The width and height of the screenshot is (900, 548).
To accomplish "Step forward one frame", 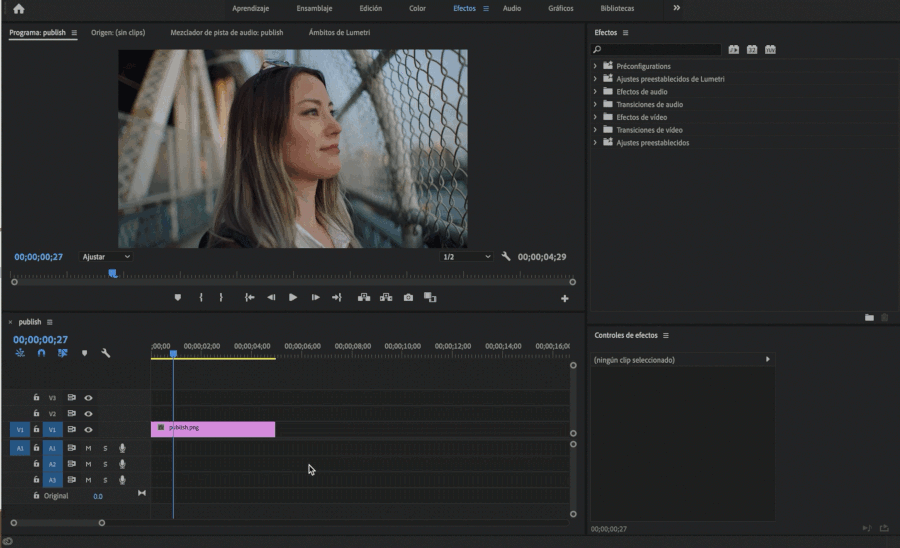I will click(315, 297).
